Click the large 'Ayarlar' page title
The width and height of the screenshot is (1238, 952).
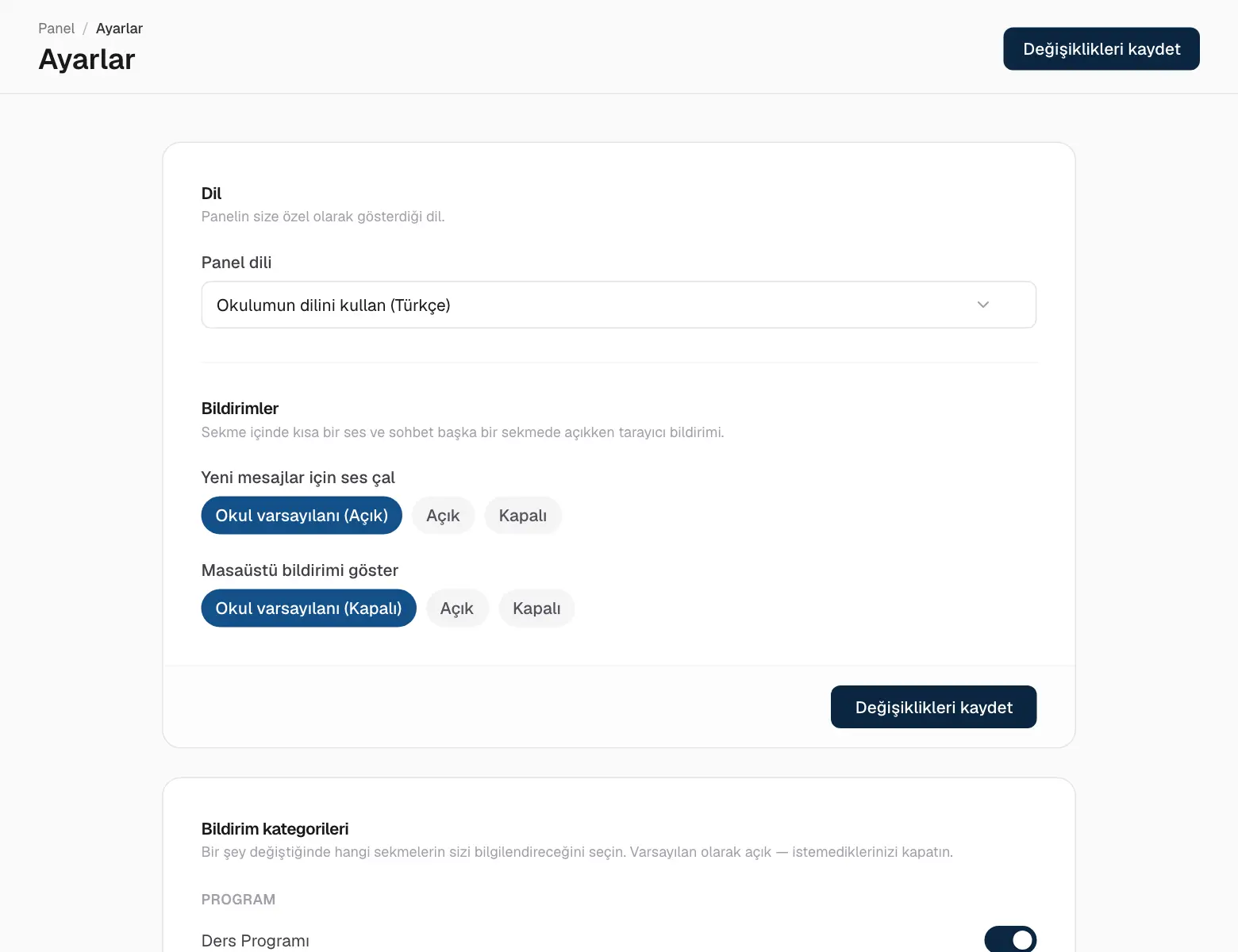coord(87,59)
